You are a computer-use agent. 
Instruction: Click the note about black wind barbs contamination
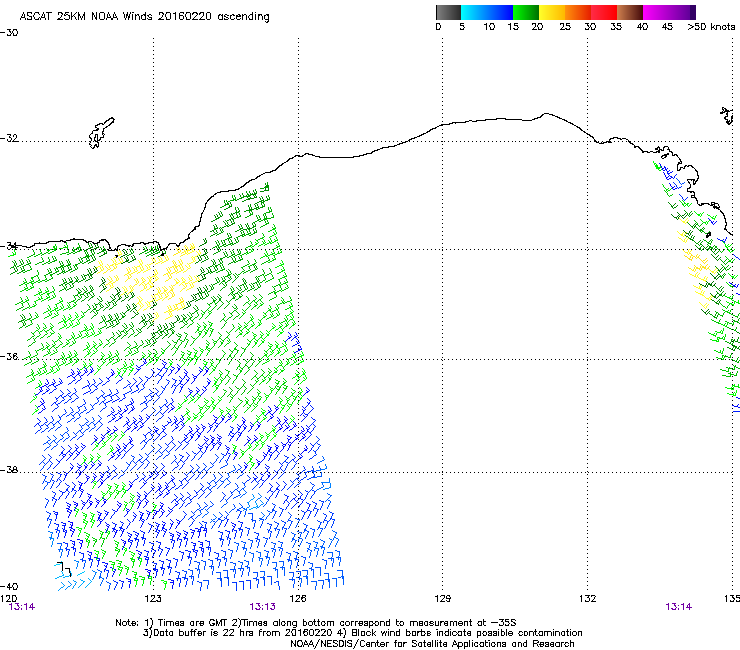[459, 633]
